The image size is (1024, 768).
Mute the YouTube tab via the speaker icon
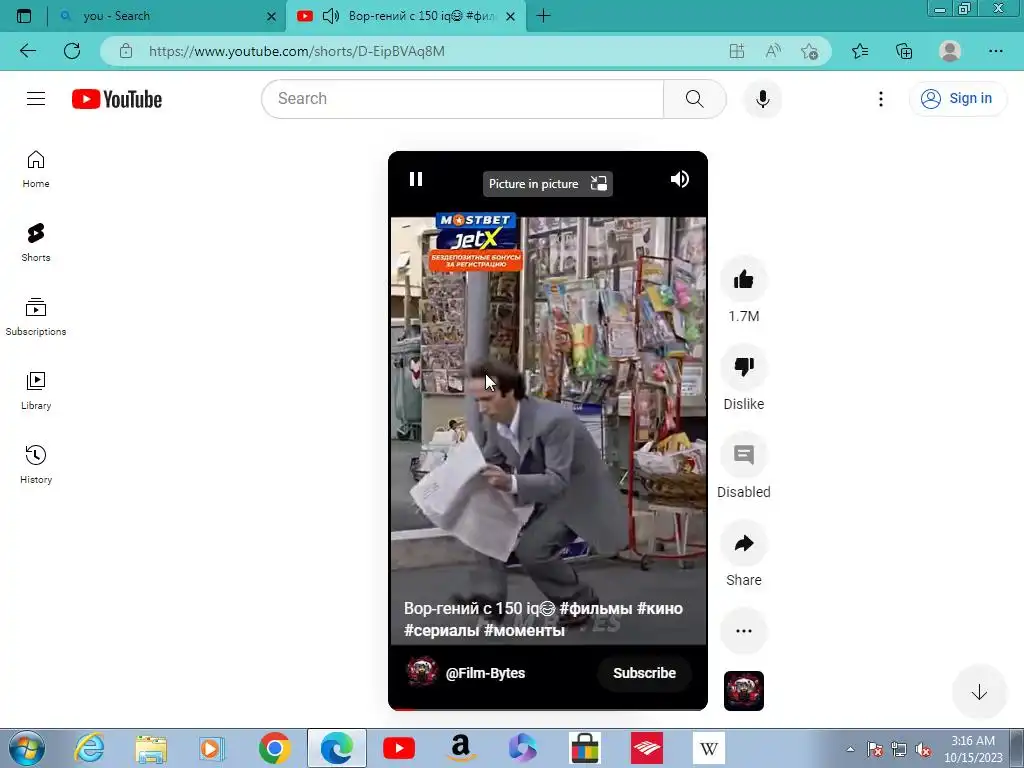tap(330, 16)
